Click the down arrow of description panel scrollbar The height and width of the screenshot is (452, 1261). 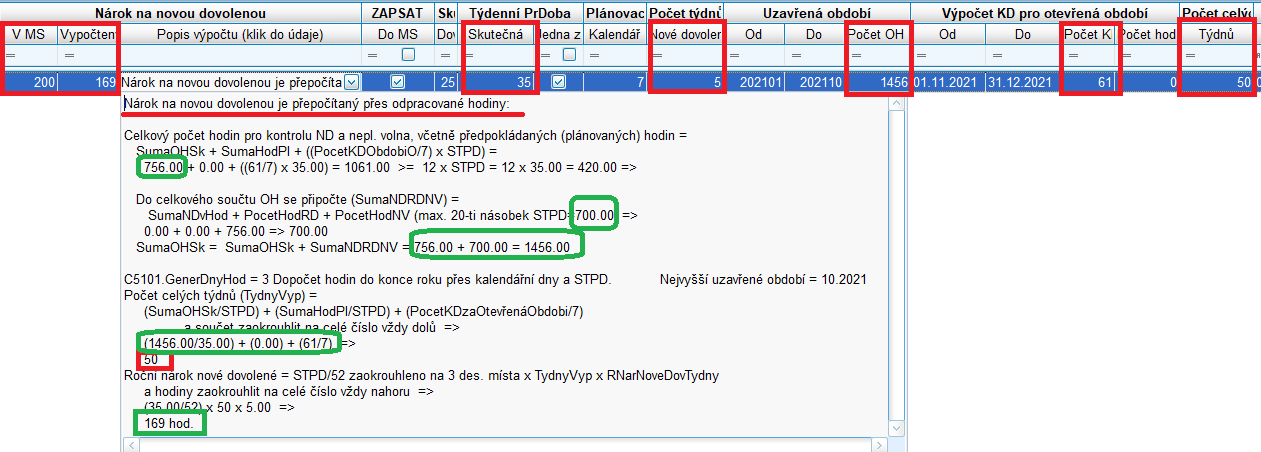tap(896, 428)
